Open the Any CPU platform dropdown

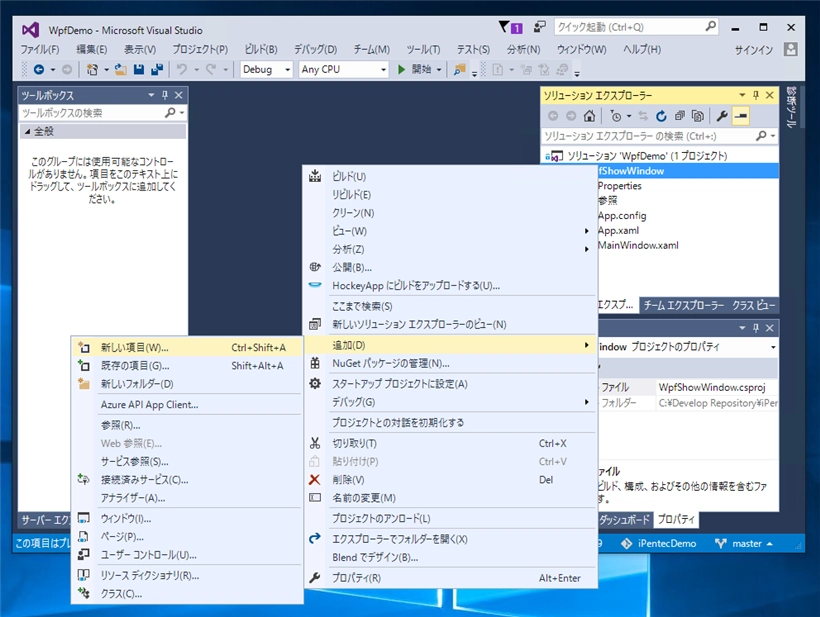344,69
